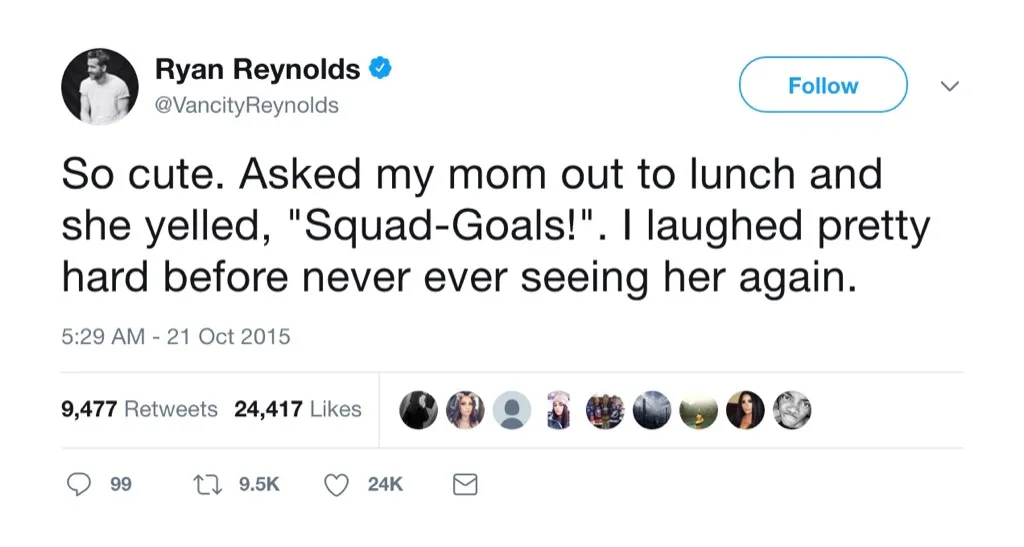This screenshot has height=547, width=1024.
Task: Open the misty forest liker avatar
Action: pos(652,409)
